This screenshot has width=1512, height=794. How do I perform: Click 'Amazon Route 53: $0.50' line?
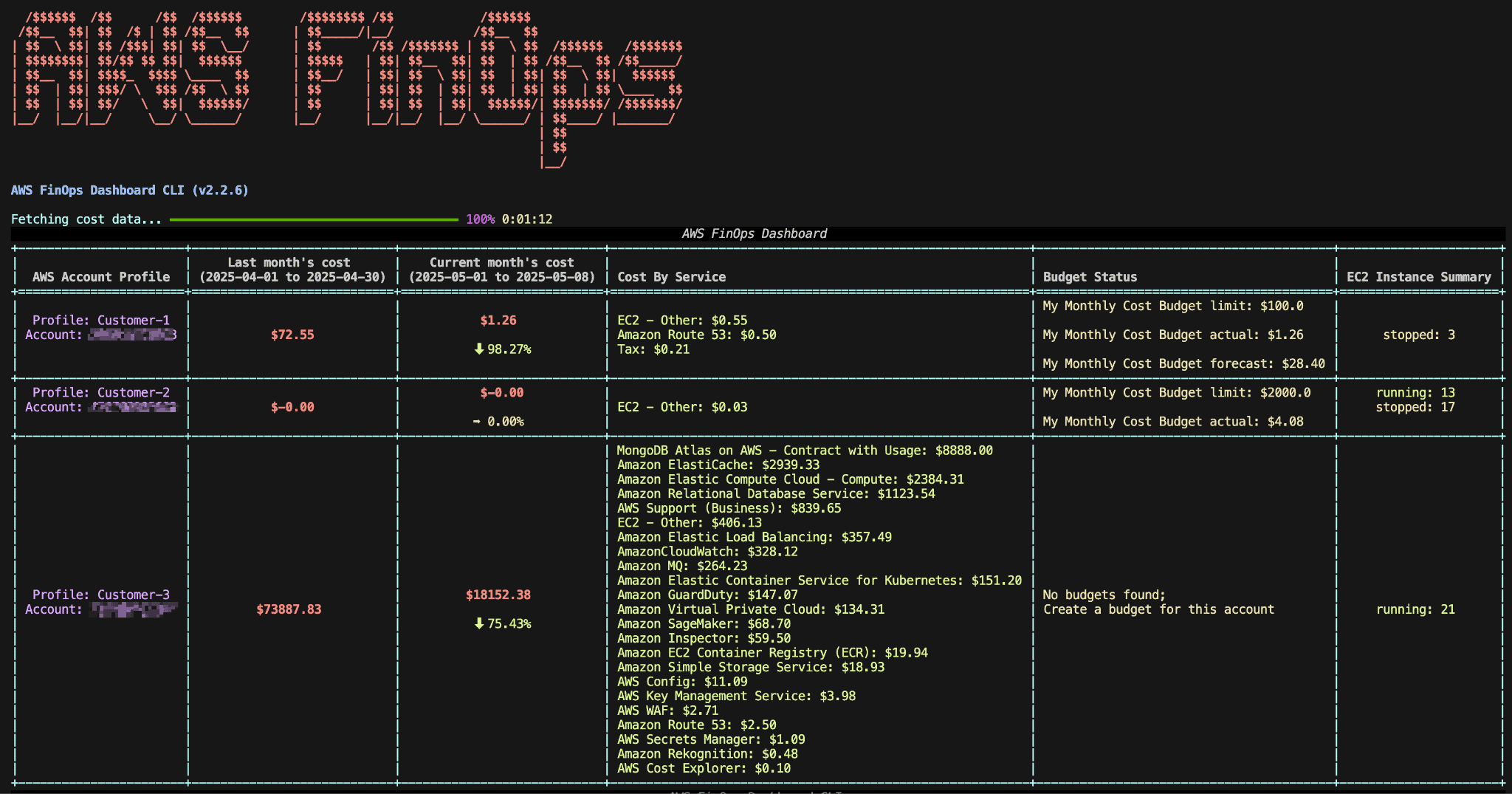[696, 335]
